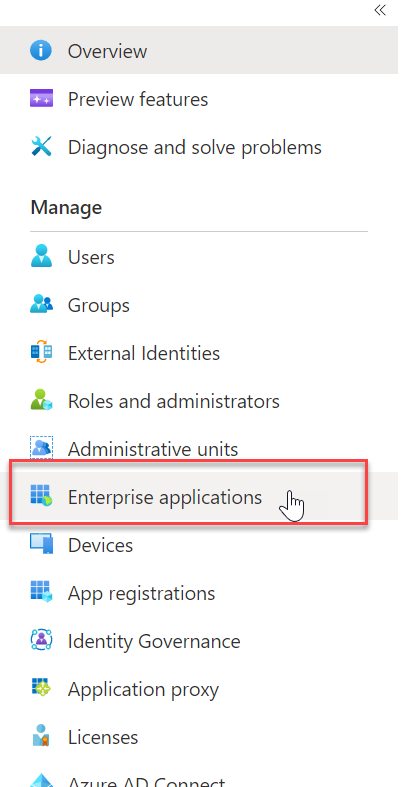
Task: Click the Overview info icon
Action: (41, 51)
